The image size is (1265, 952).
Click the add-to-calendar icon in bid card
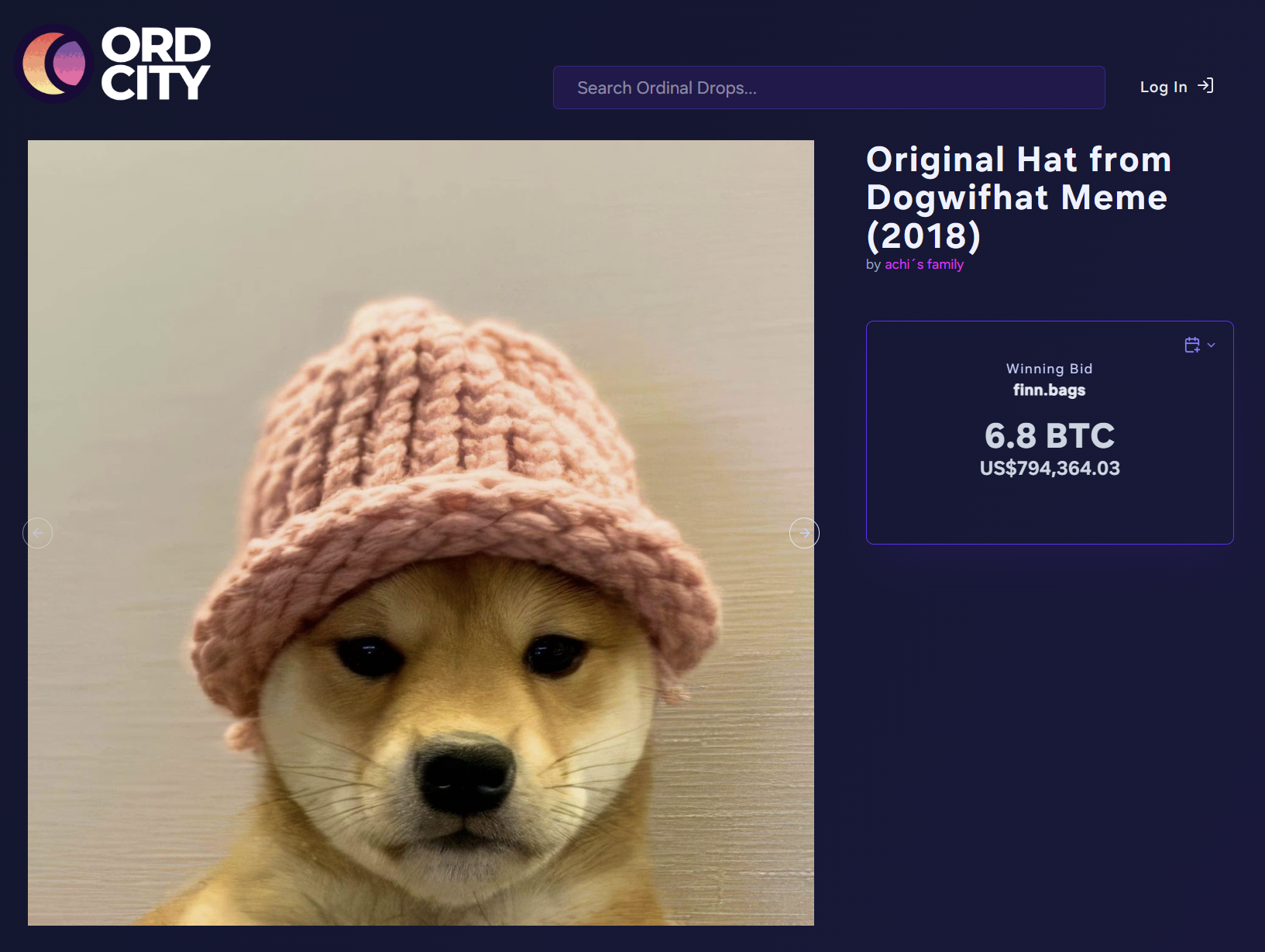[1192, 345]
